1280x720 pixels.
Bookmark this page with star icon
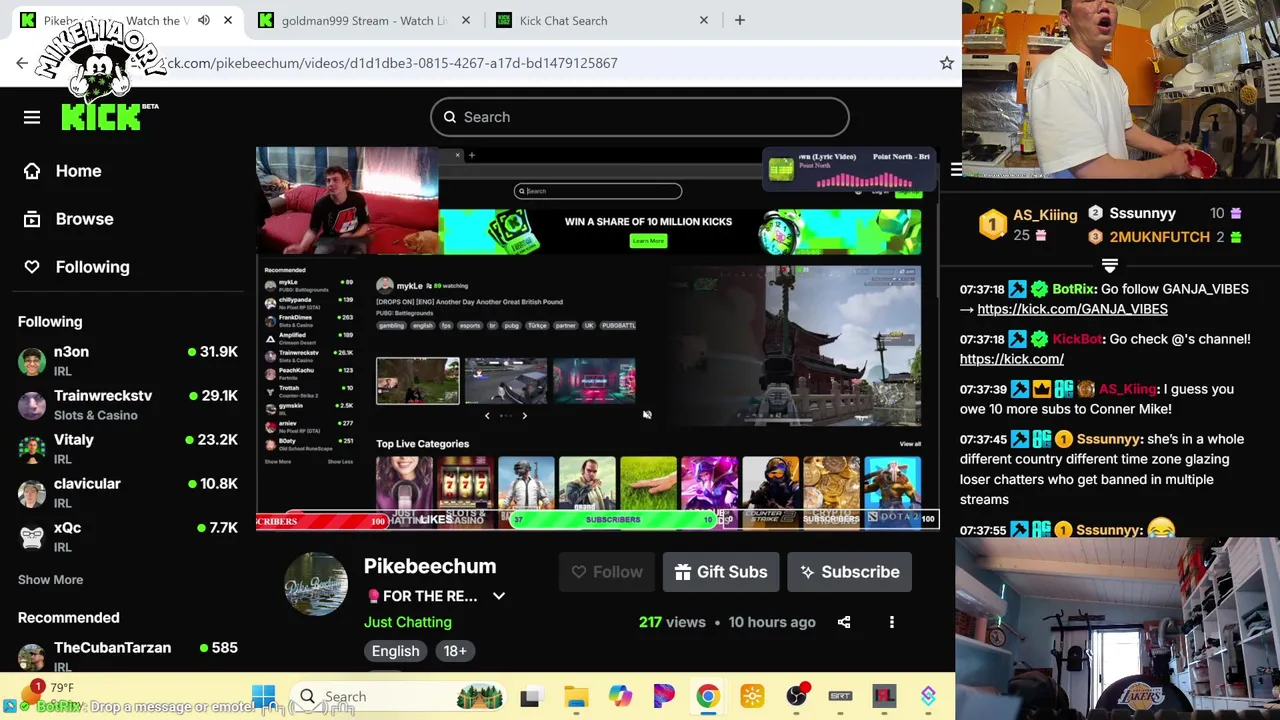(x=946, y=63)
